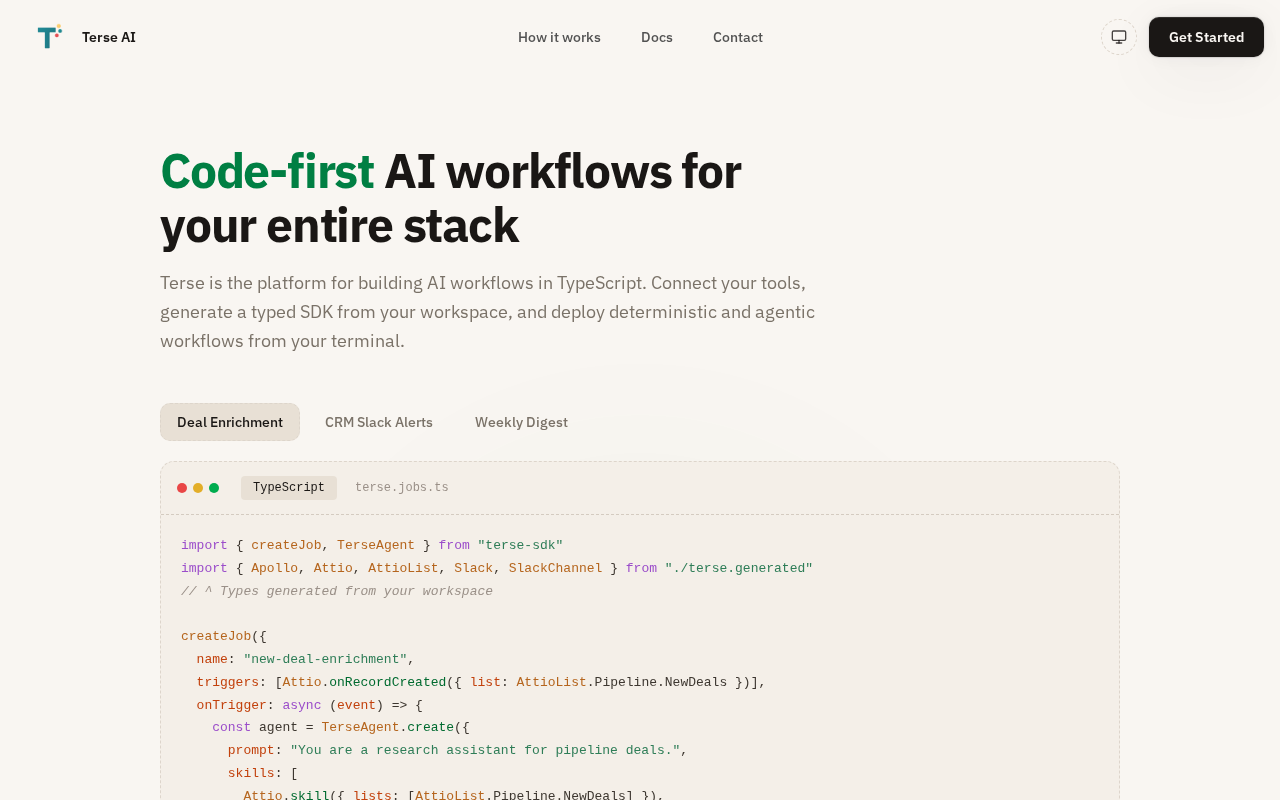Click the terse.jobs.ts file name

402,488
